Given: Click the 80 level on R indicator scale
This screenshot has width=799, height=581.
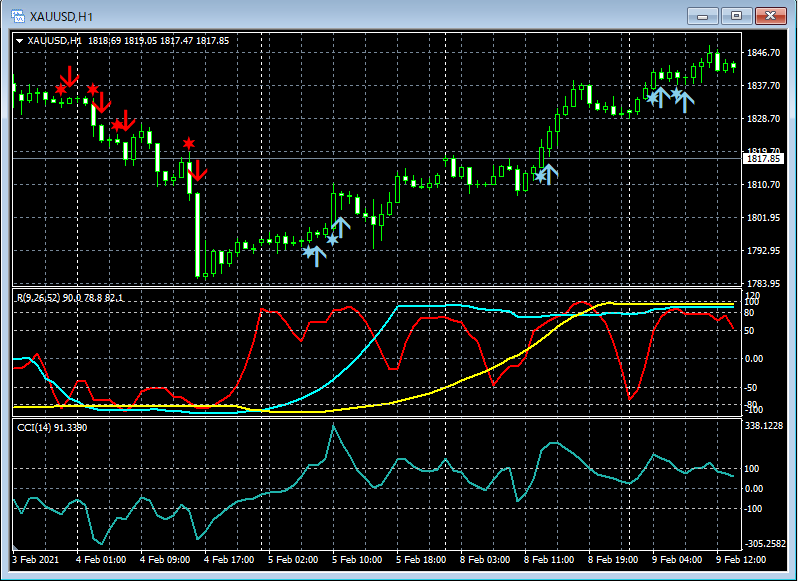Looking at the screenshot, I should pyautogui.click(x=749, y=313).
